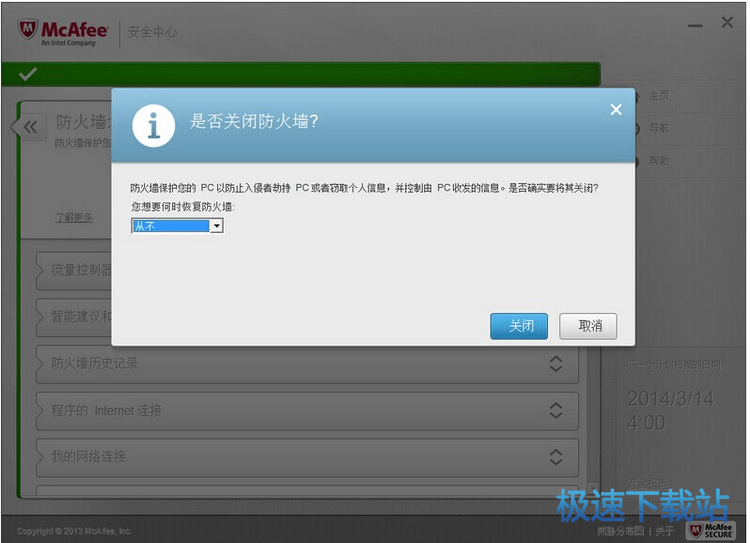Click the scheduled scan date 2014/3/14
Viewport: 750px width, 543px height.
click(670, 399)
